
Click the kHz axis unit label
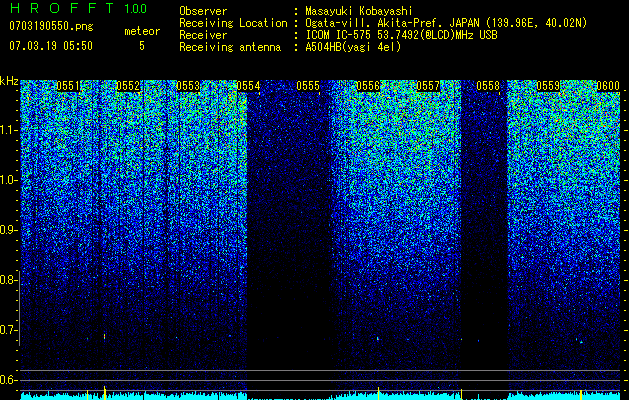click(x=9, y=81)
